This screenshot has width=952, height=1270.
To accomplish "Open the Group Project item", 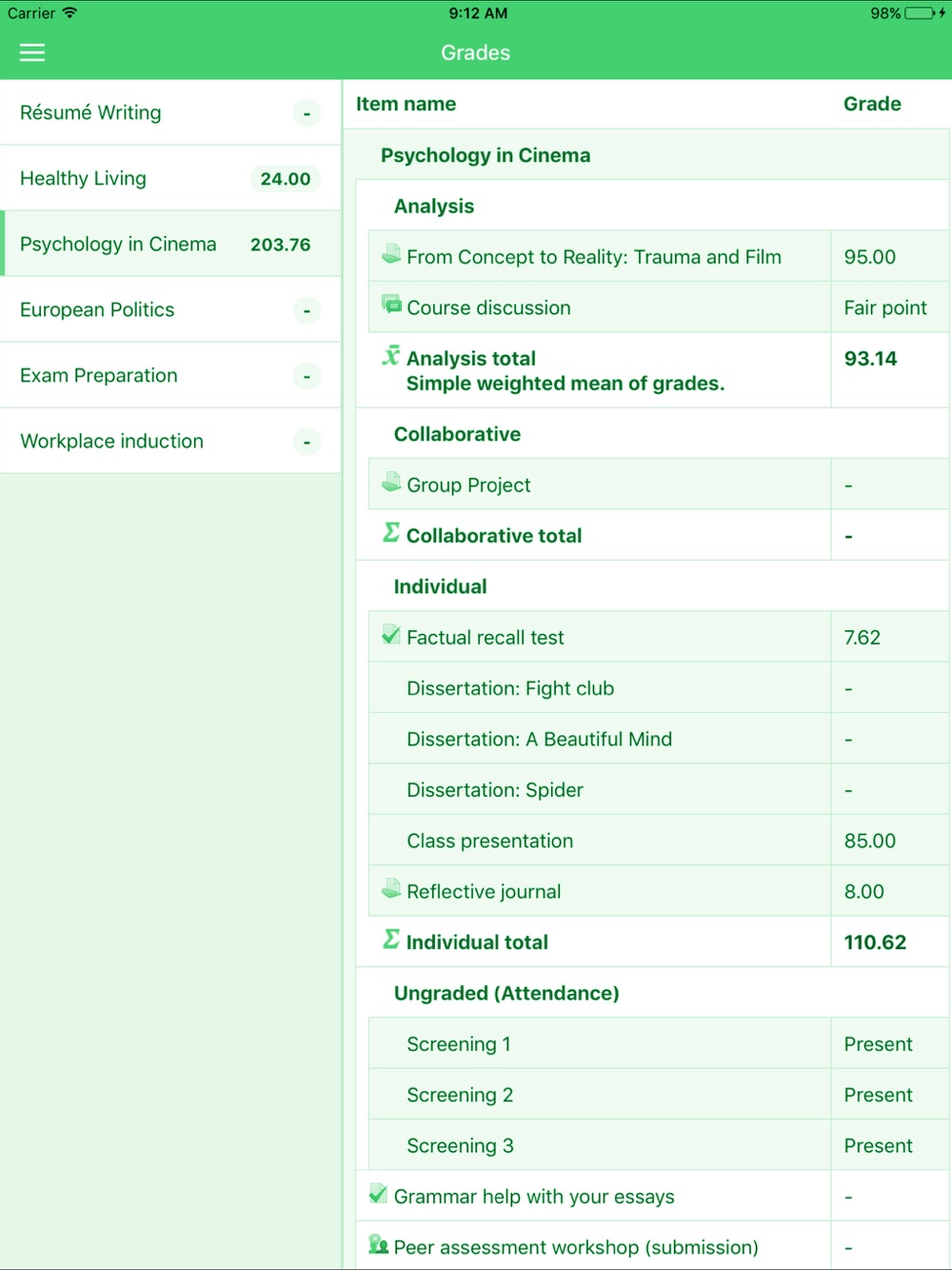I will point(468,485).
